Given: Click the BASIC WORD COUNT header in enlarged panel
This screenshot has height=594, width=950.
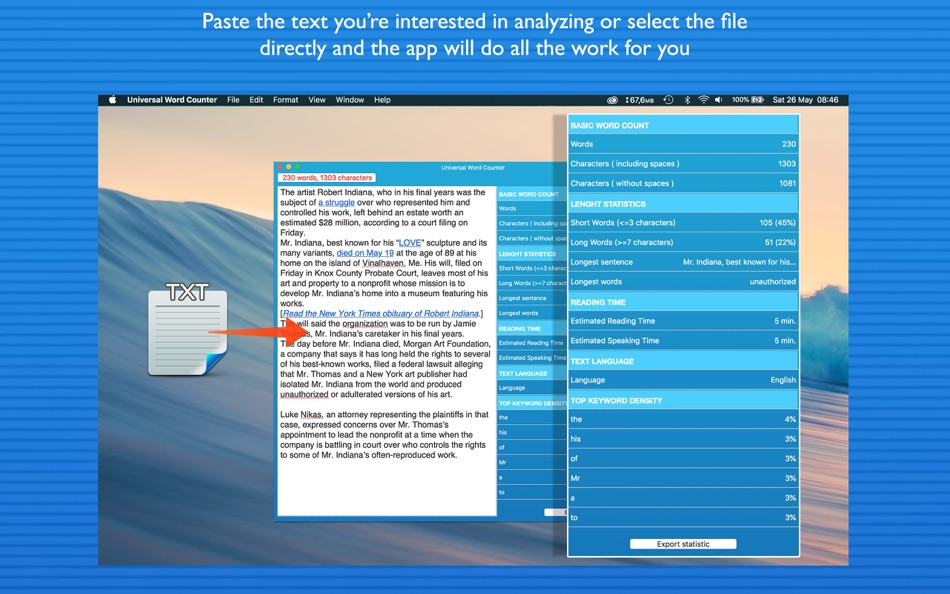Looking at the screenshot, I should click(683, 125).
